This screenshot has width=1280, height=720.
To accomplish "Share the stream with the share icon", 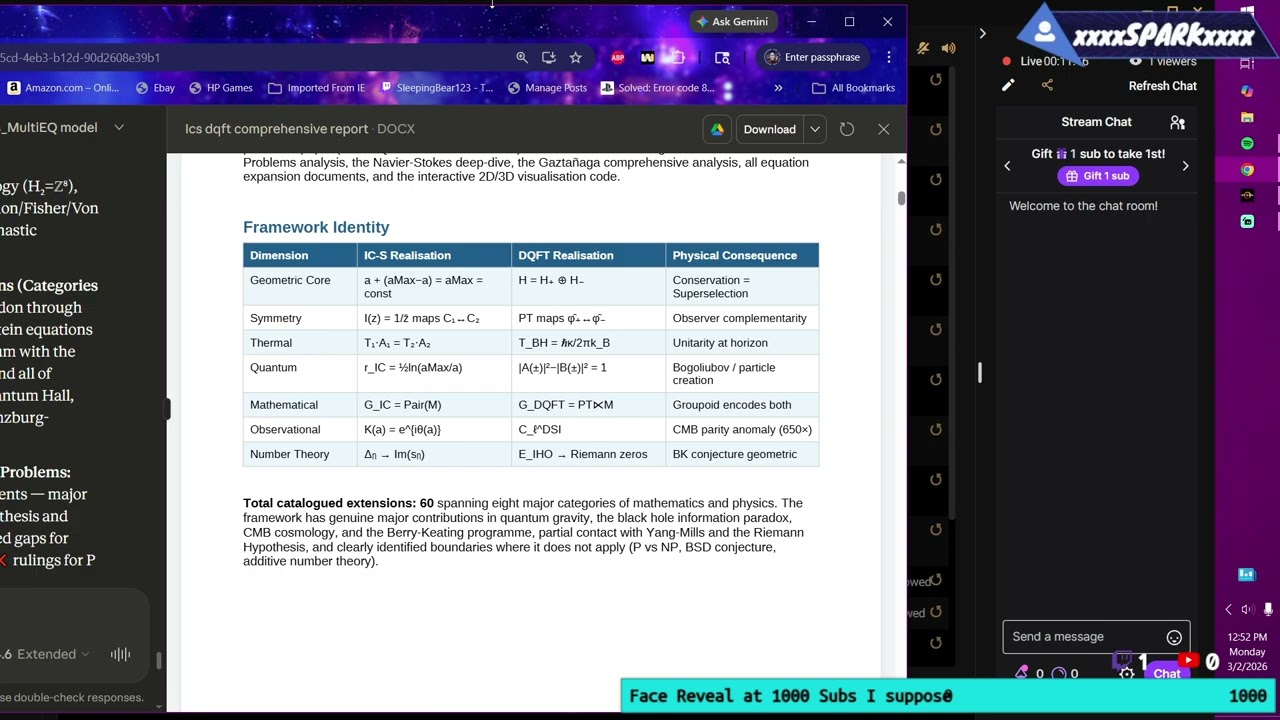I will (1047, 86).
